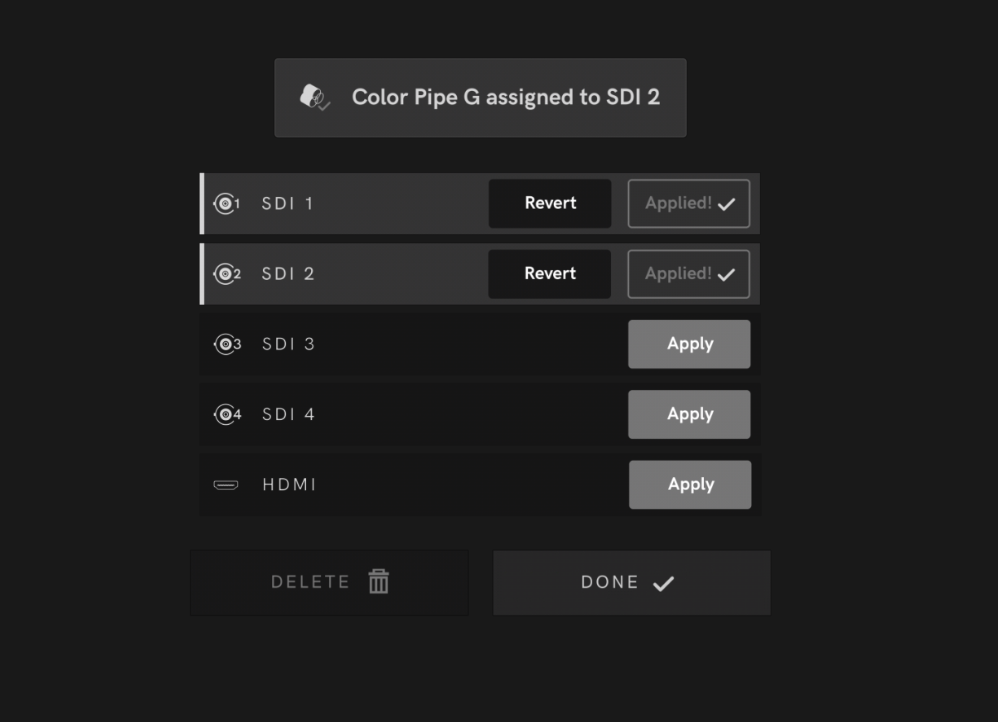Toggle the Applied! state for SDI 2

688,274
